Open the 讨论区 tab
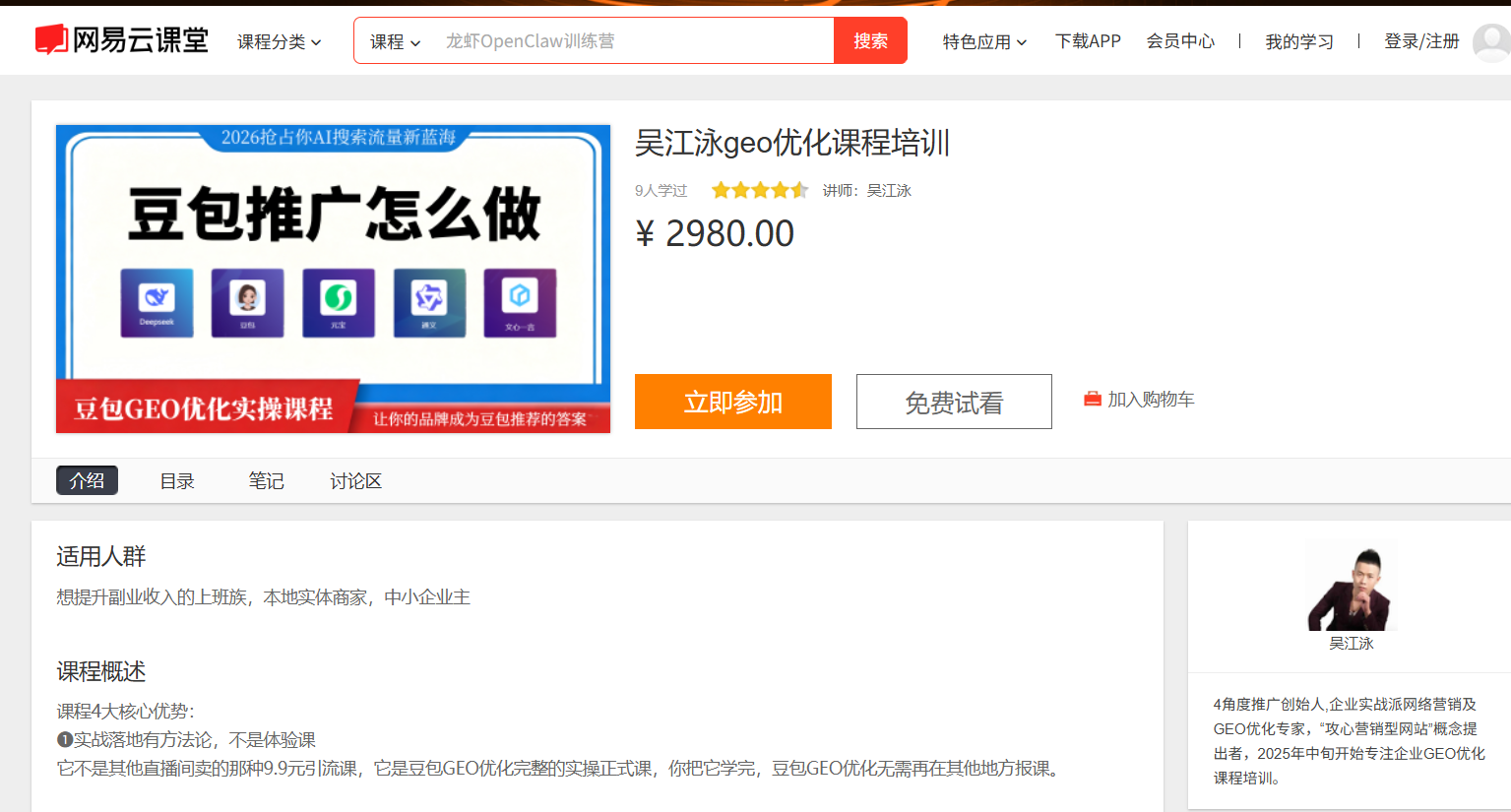 [355, 481]
